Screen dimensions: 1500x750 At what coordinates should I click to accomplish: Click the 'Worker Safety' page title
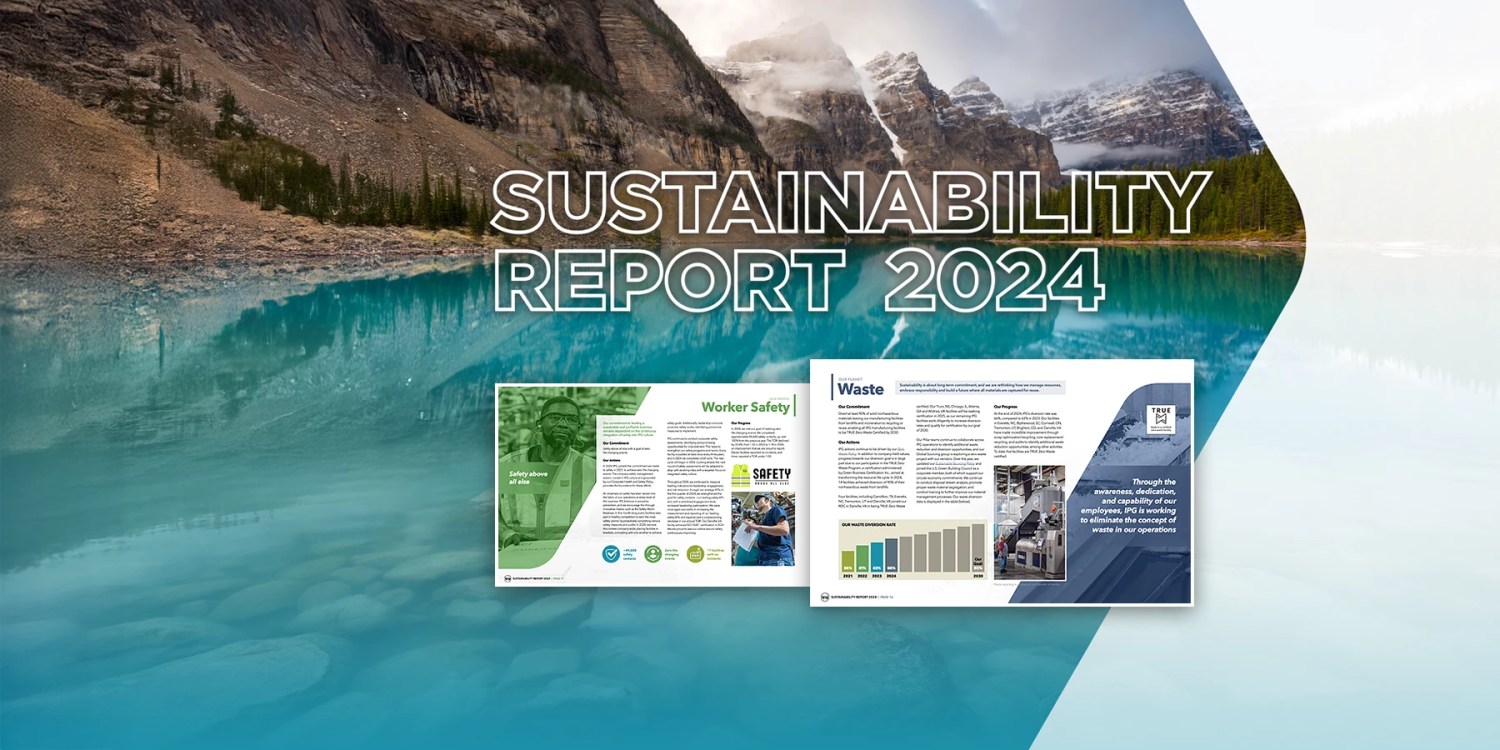pyautogui.click(x=745, y=407)
